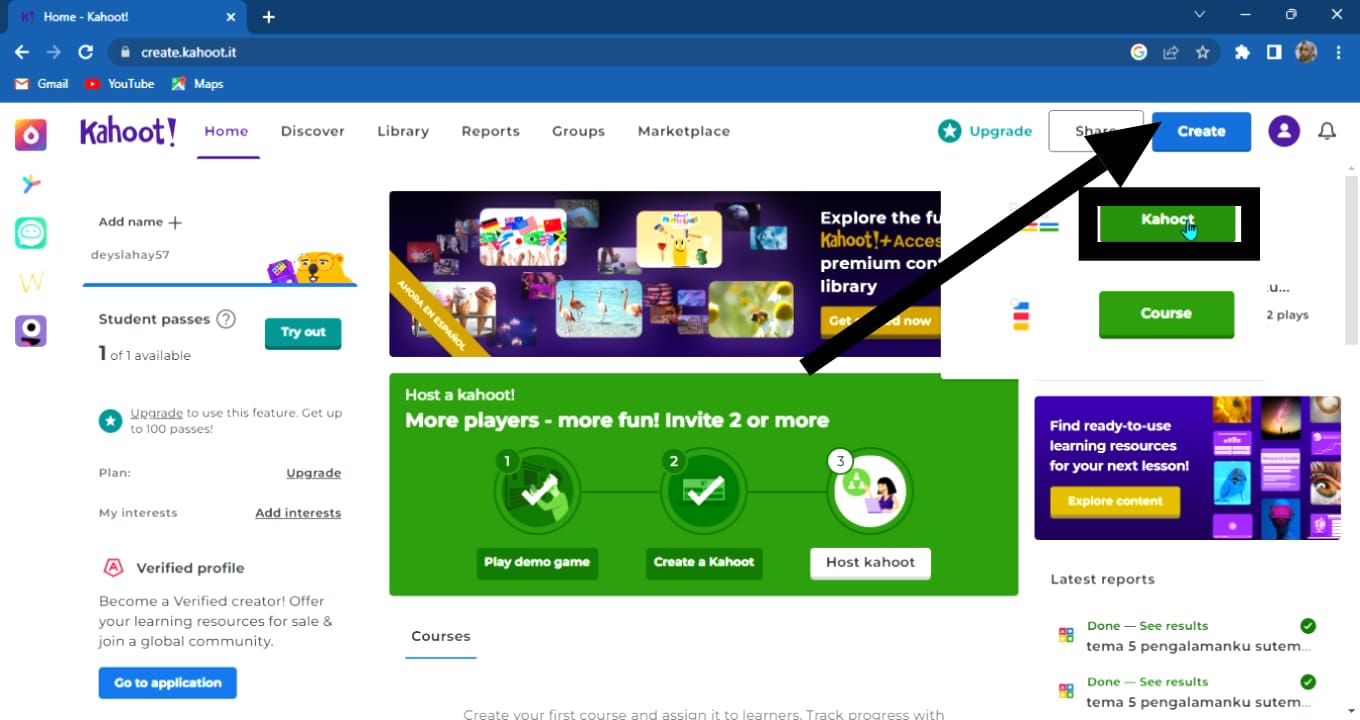Click the step 3 host illustration
Screen dimensions: 1360x720
click(x=870, y=491)
